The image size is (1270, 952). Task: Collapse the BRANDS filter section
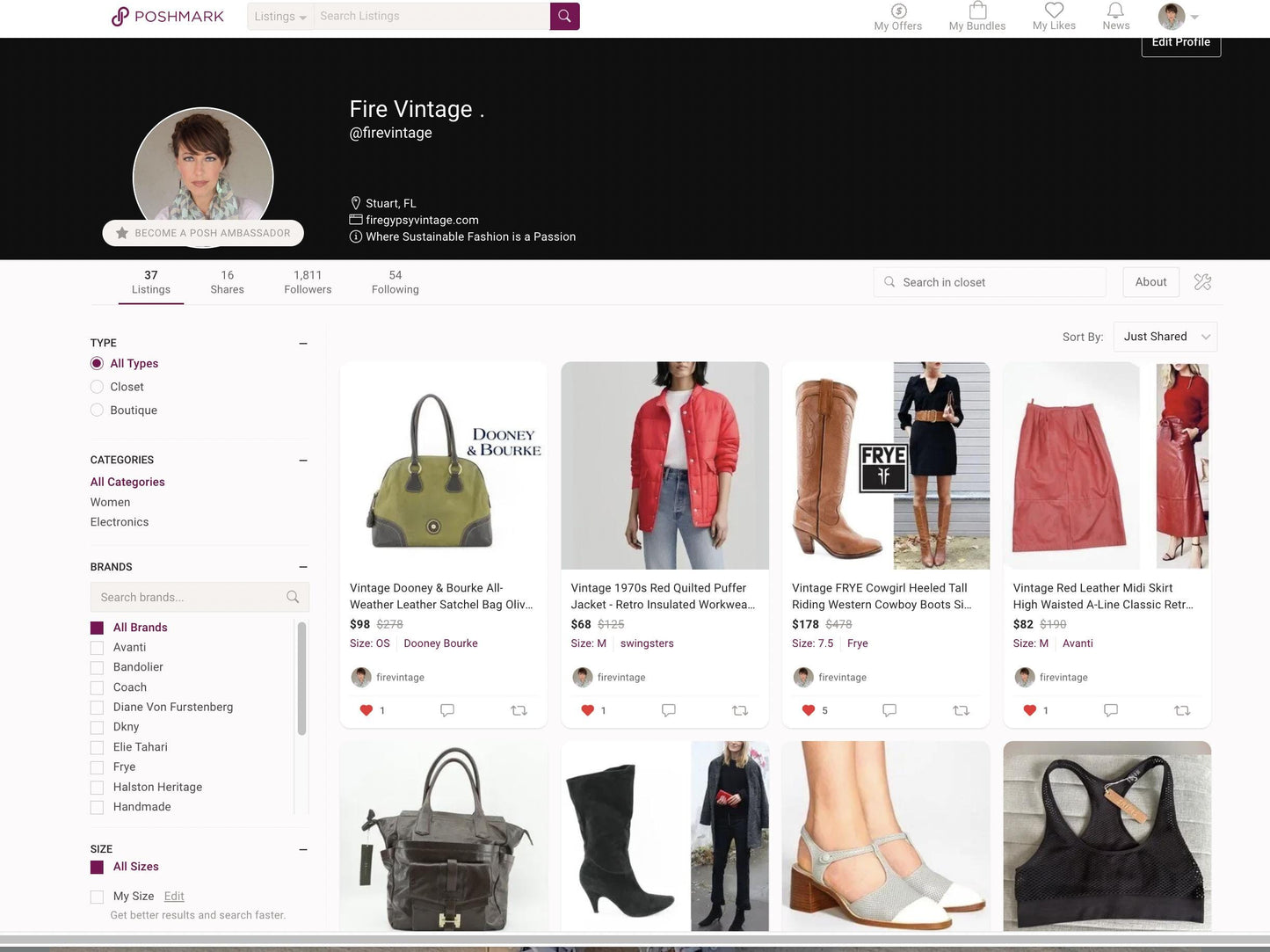(x=302, y=567)
